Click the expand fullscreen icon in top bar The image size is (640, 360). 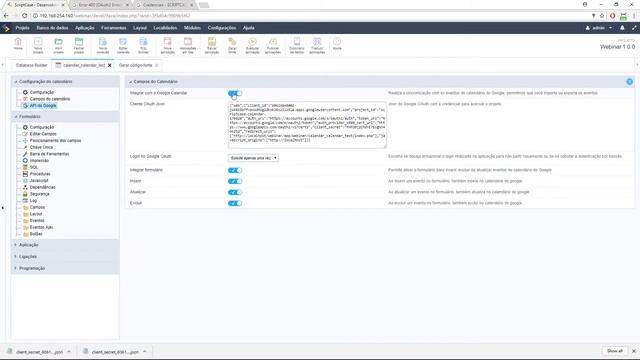pos(634,28)
